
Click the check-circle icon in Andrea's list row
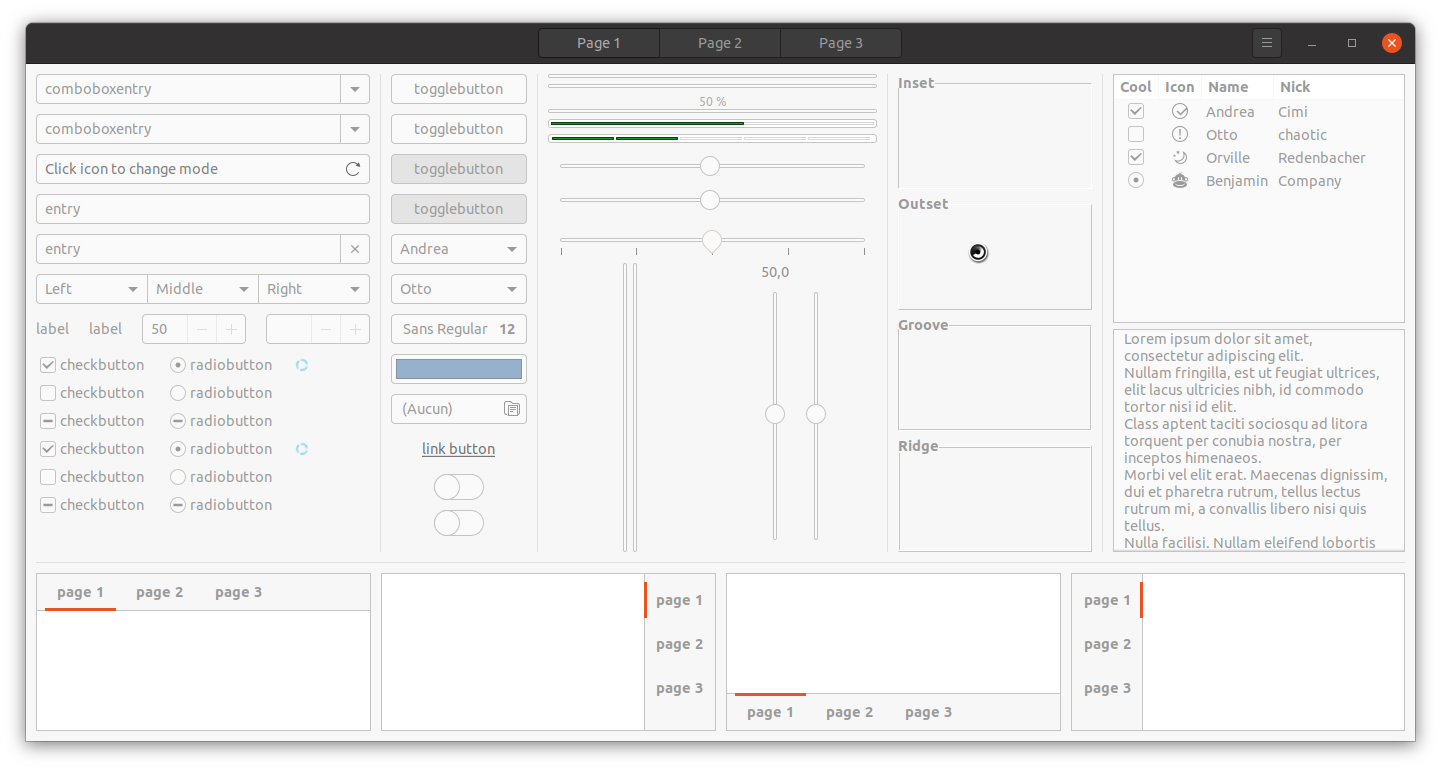click(x=1180, y=111)
